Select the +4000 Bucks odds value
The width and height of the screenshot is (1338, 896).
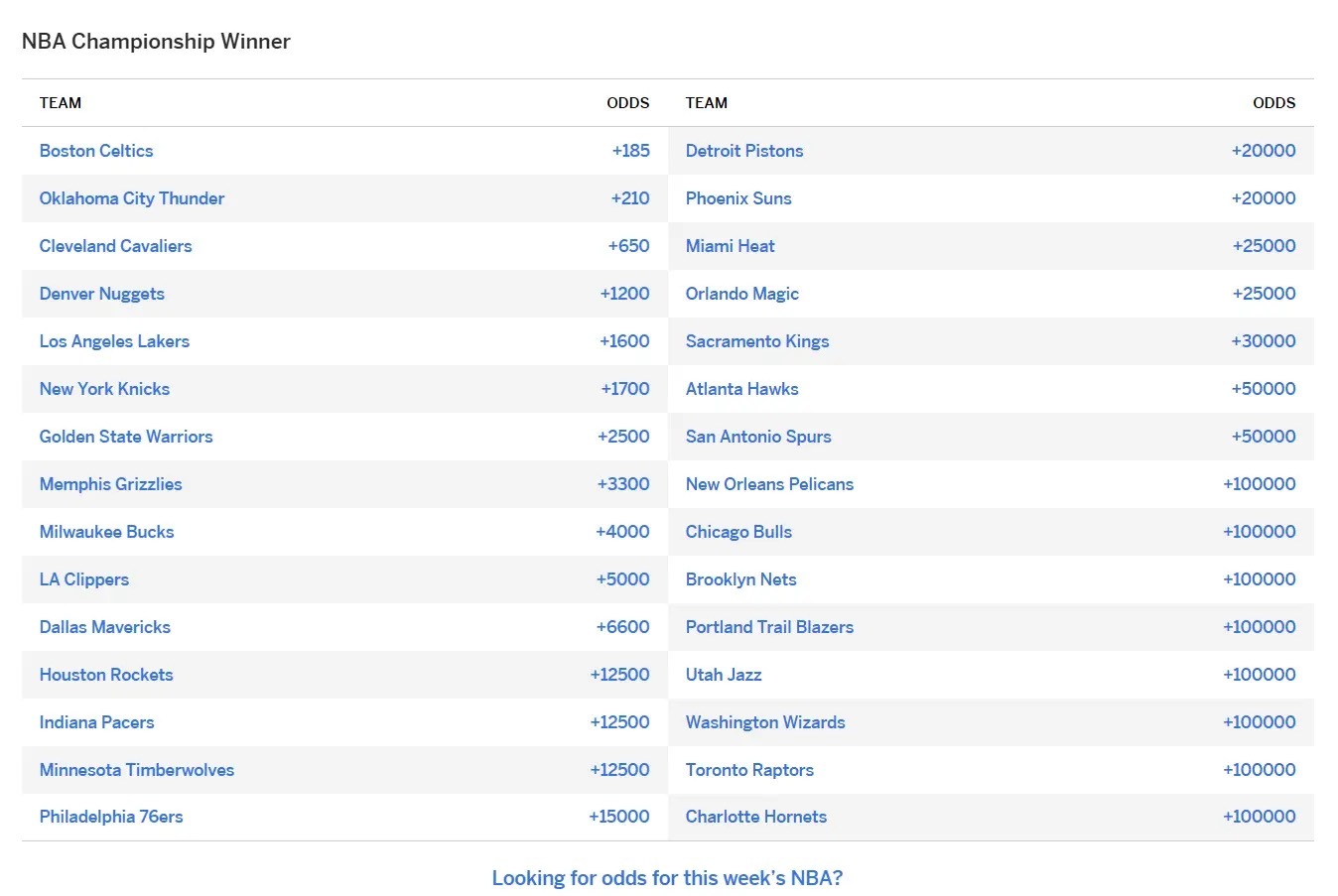pos(623,532)
